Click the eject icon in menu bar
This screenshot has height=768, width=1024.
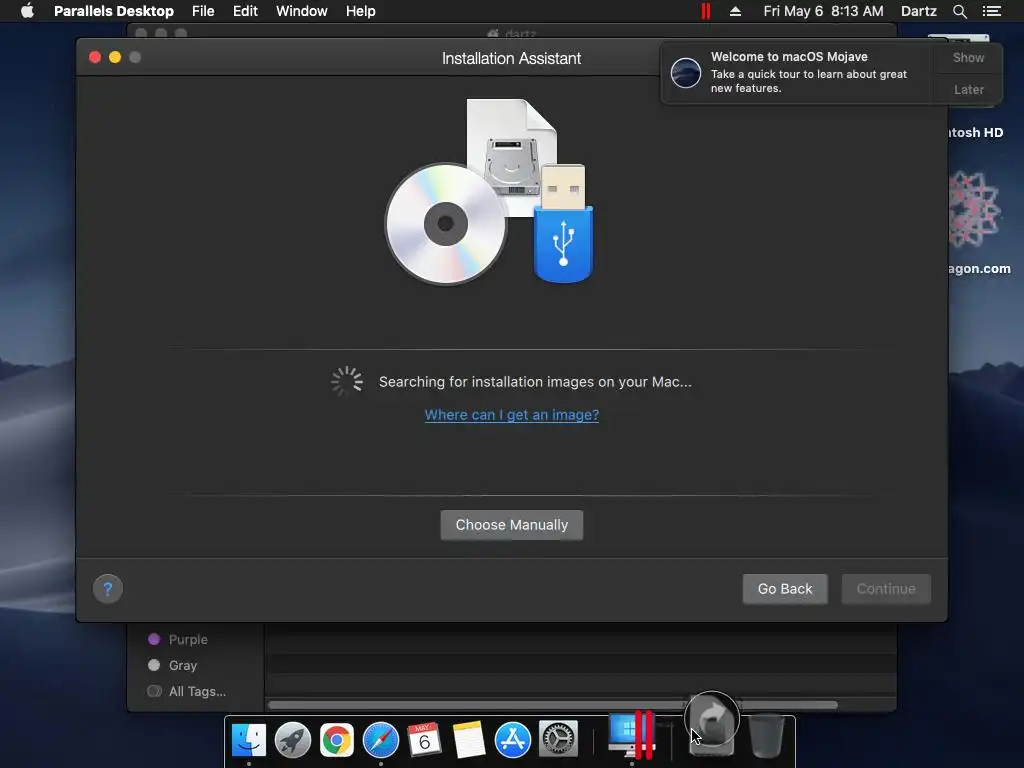(735, 11)
